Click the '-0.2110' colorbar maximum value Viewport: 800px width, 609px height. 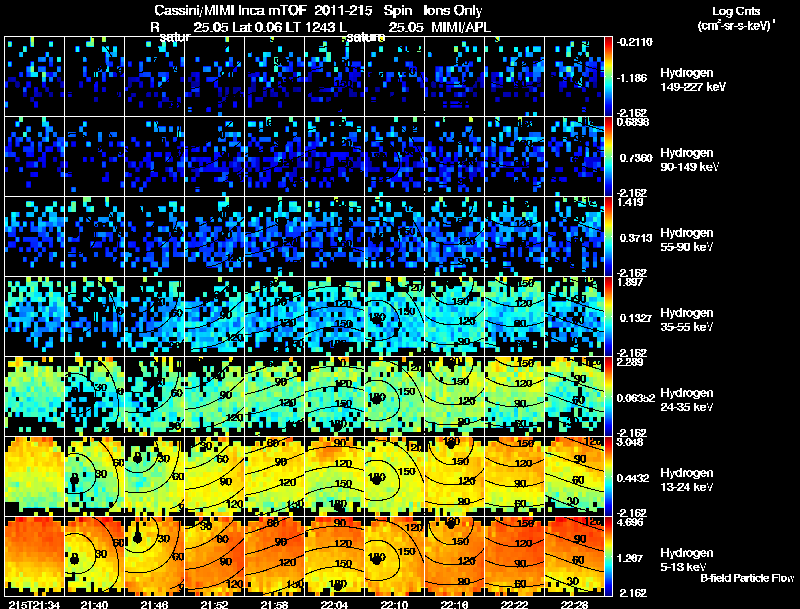pos(635,42)
